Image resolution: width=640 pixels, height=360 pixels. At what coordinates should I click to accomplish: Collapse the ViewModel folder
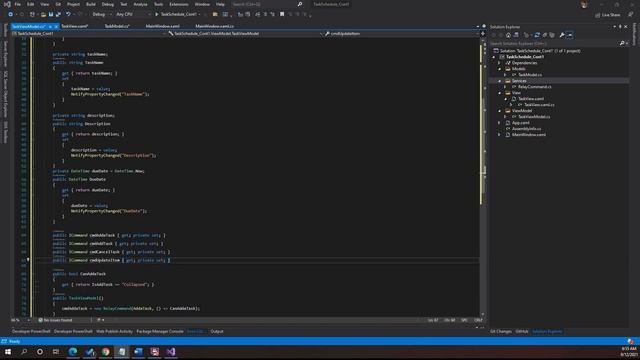point(499,111)
